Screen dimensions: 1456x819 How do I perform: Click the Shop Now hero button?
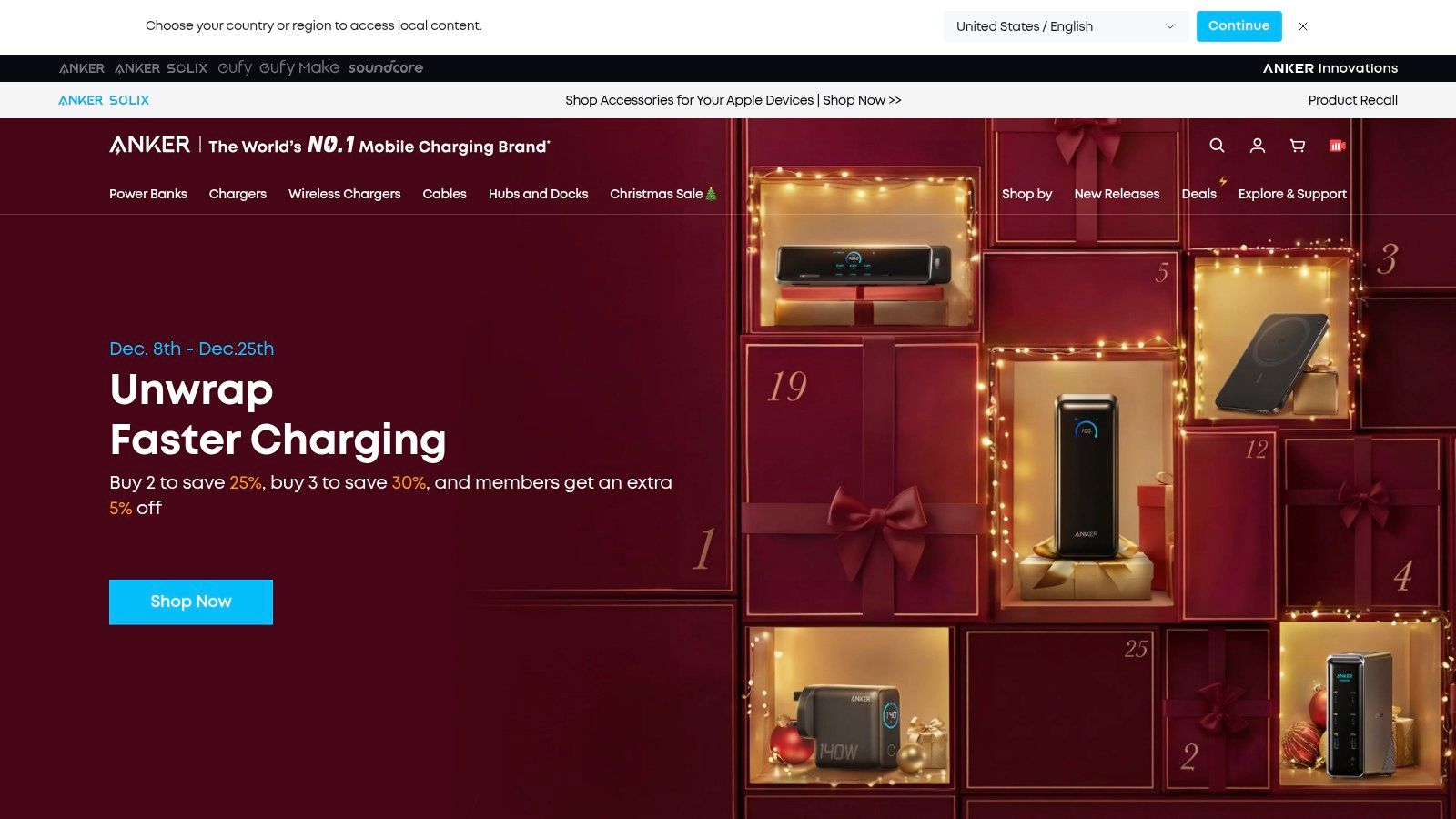point(191,602)
